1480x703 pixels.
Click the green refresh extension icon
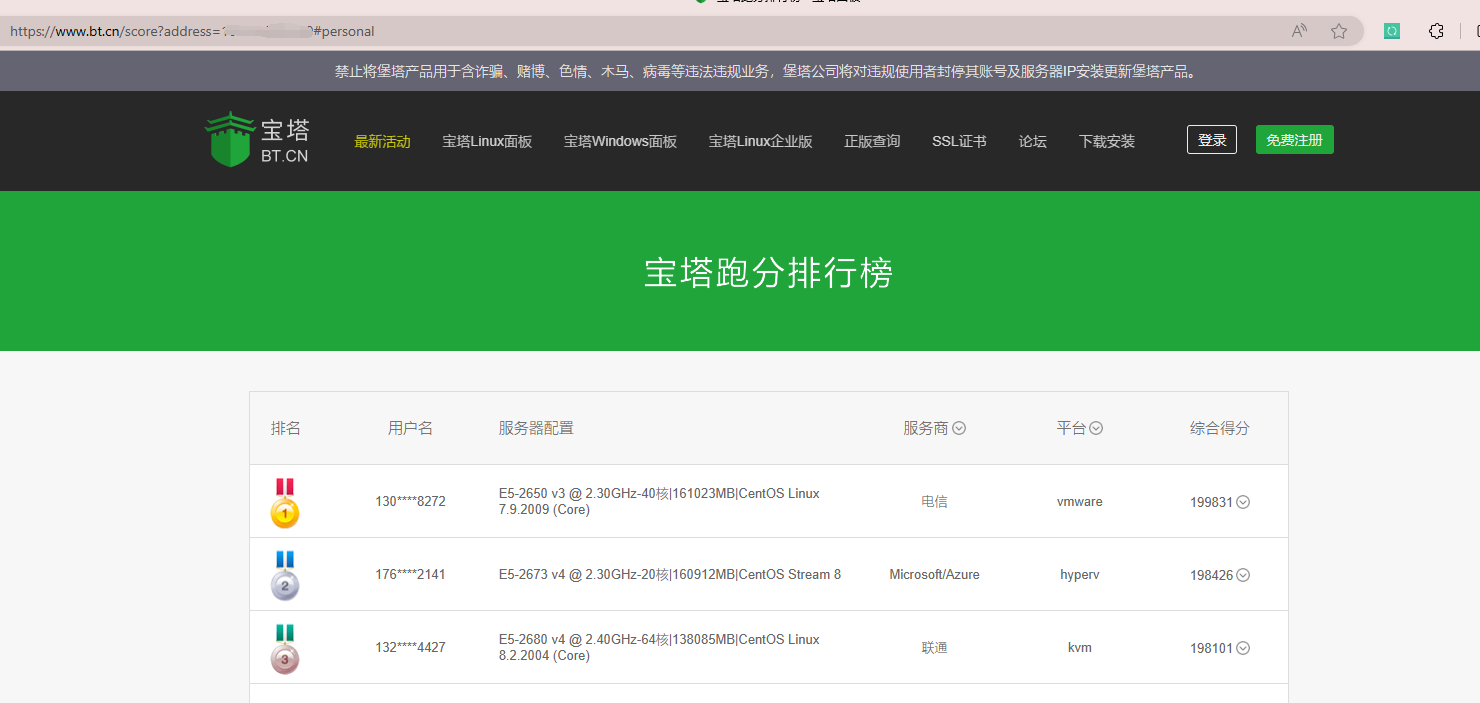tap(1391, 31)
